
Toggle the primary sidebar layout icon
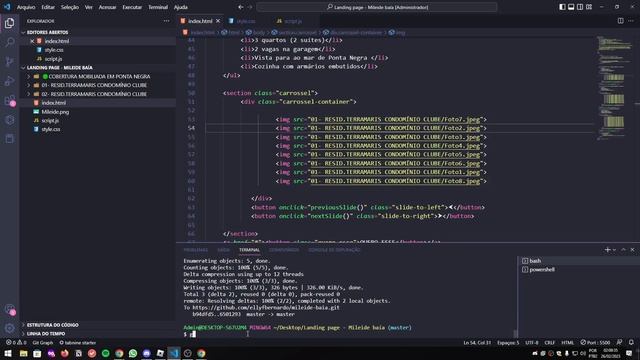[x=562, y=7]
